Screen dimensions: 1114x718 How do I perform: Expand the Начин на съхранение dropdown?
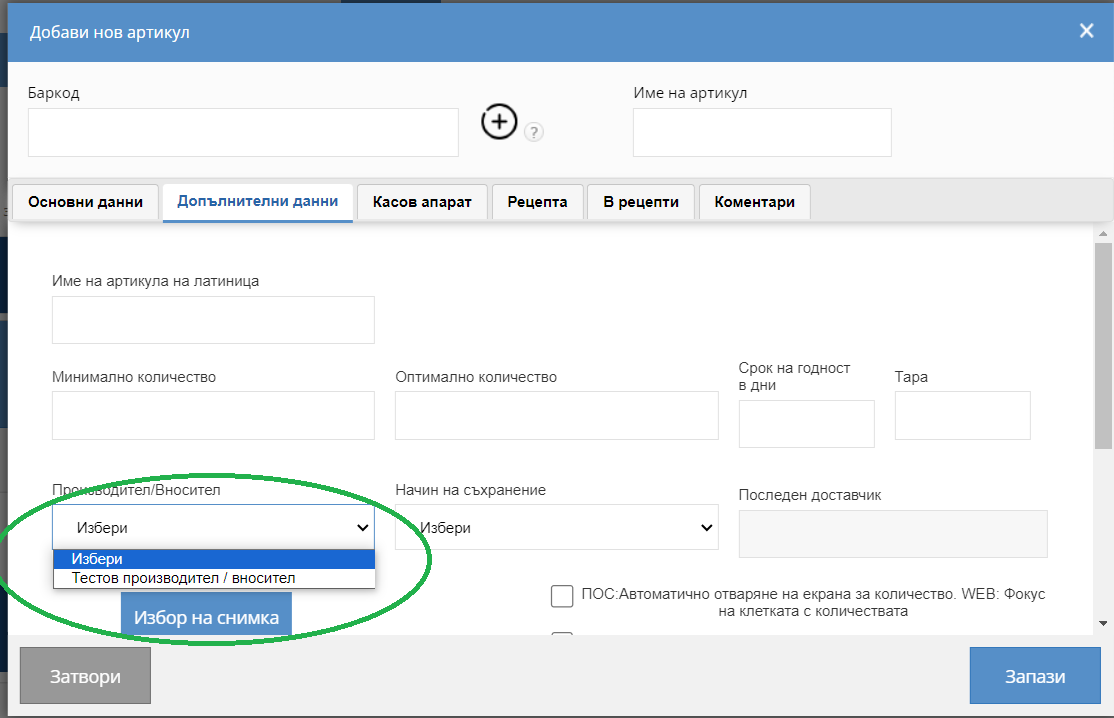pos(557,527)
